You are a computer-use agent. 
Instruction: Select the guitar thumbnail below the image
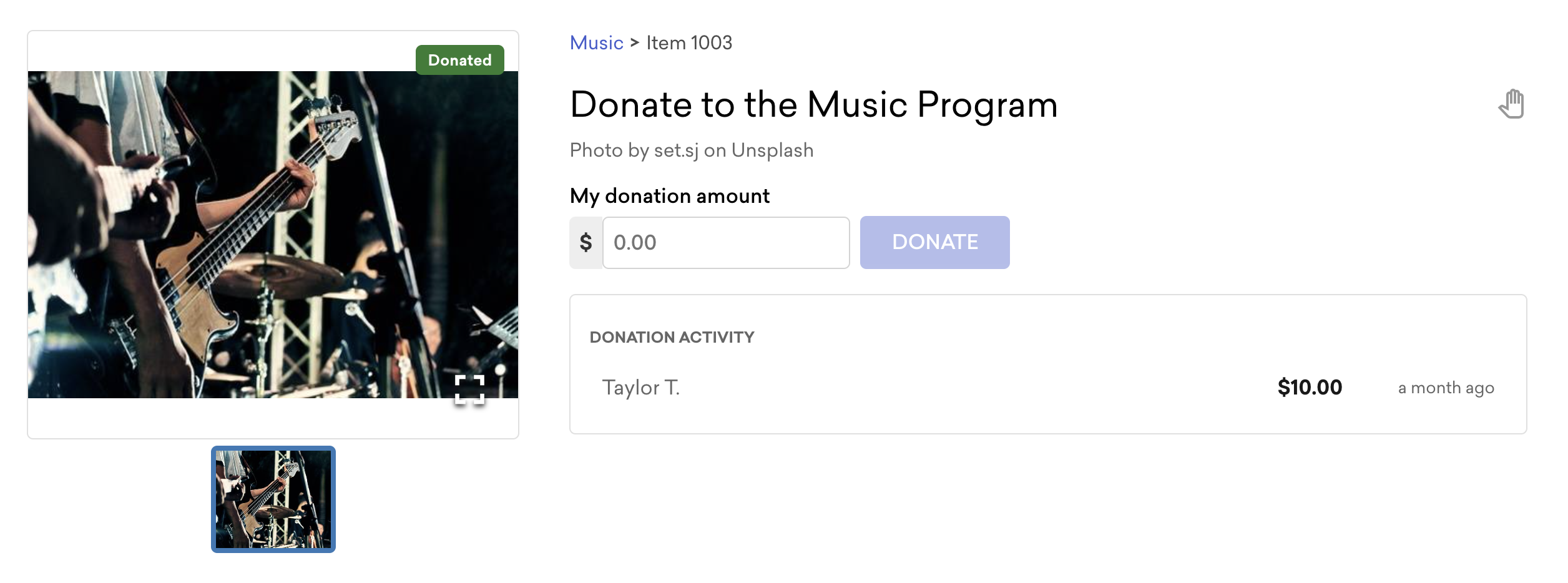273,499
